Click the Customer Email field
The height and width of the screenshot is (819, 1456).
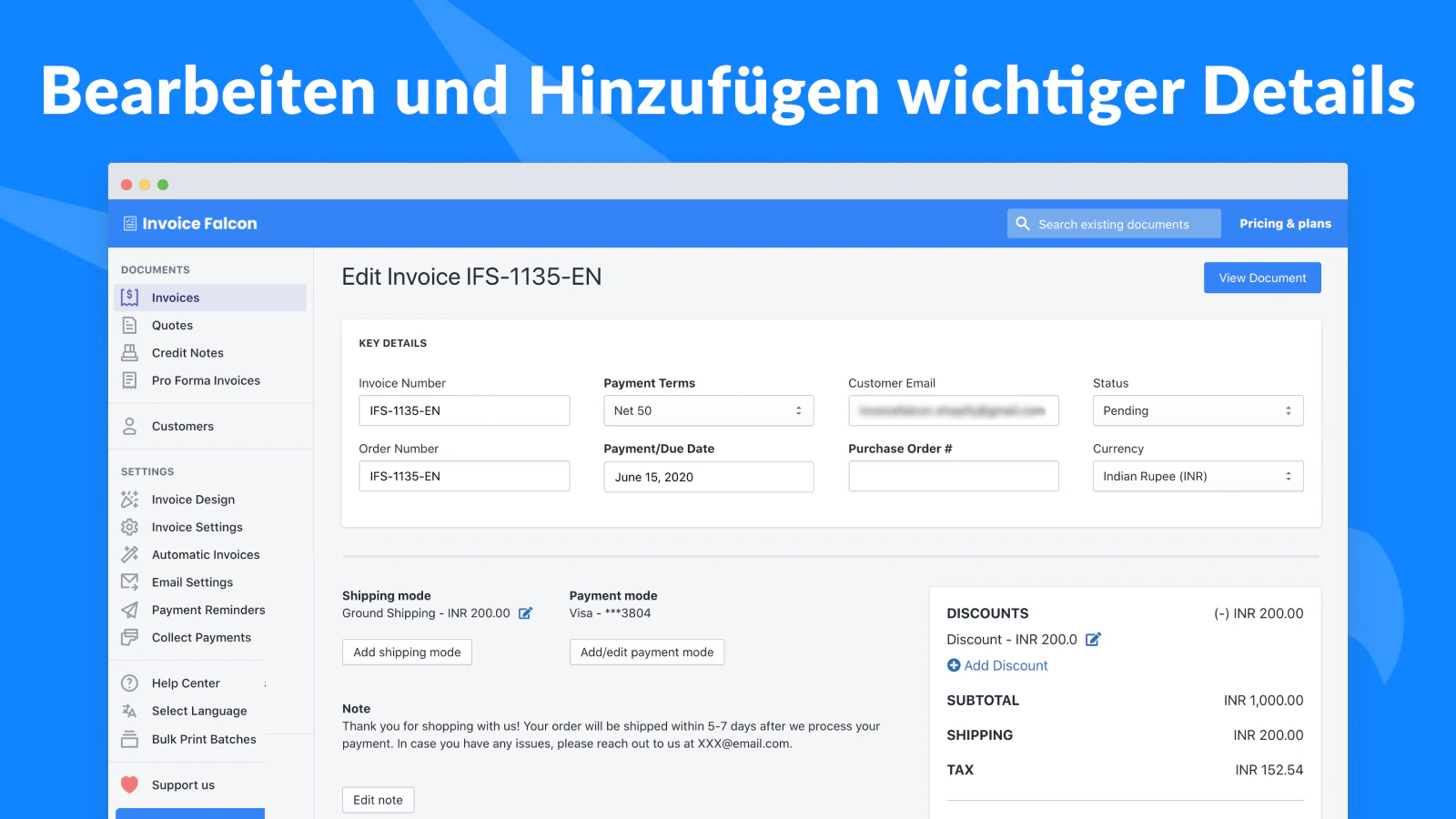pyautogui.click(x=953, y=410)
